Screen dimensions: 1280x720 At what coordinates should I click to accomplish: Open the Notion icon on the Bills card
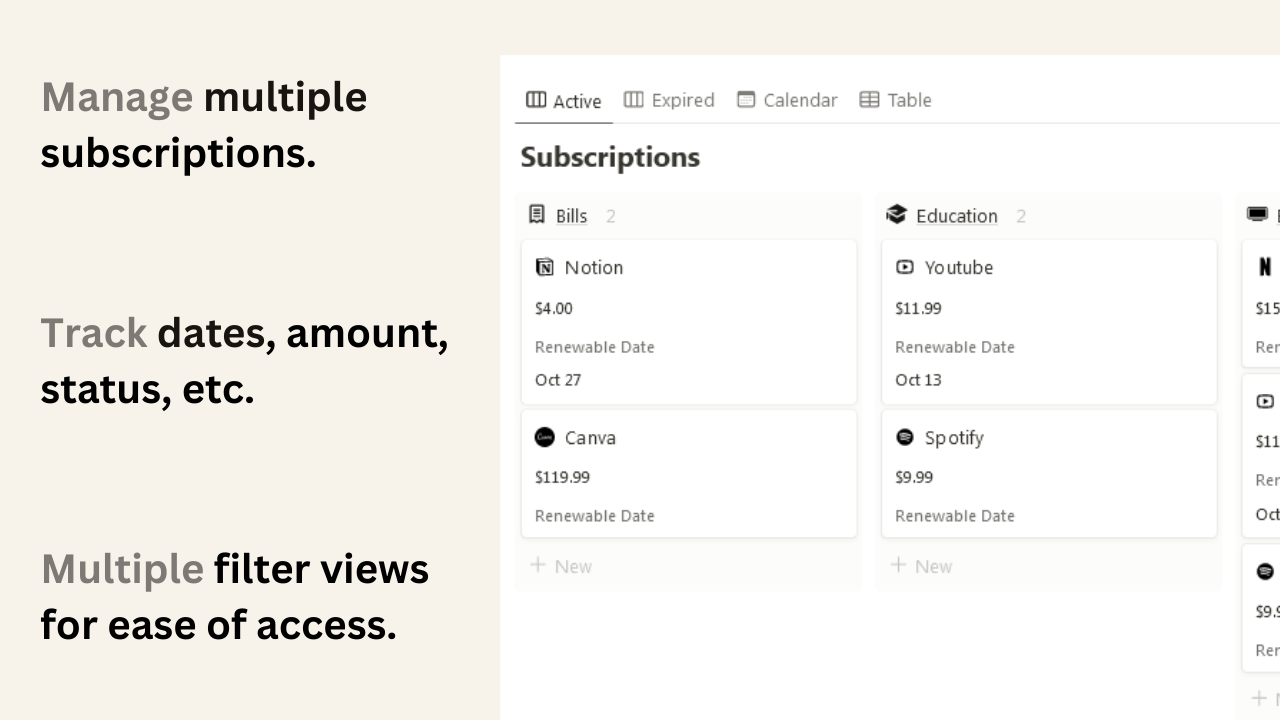pos(545,267)
